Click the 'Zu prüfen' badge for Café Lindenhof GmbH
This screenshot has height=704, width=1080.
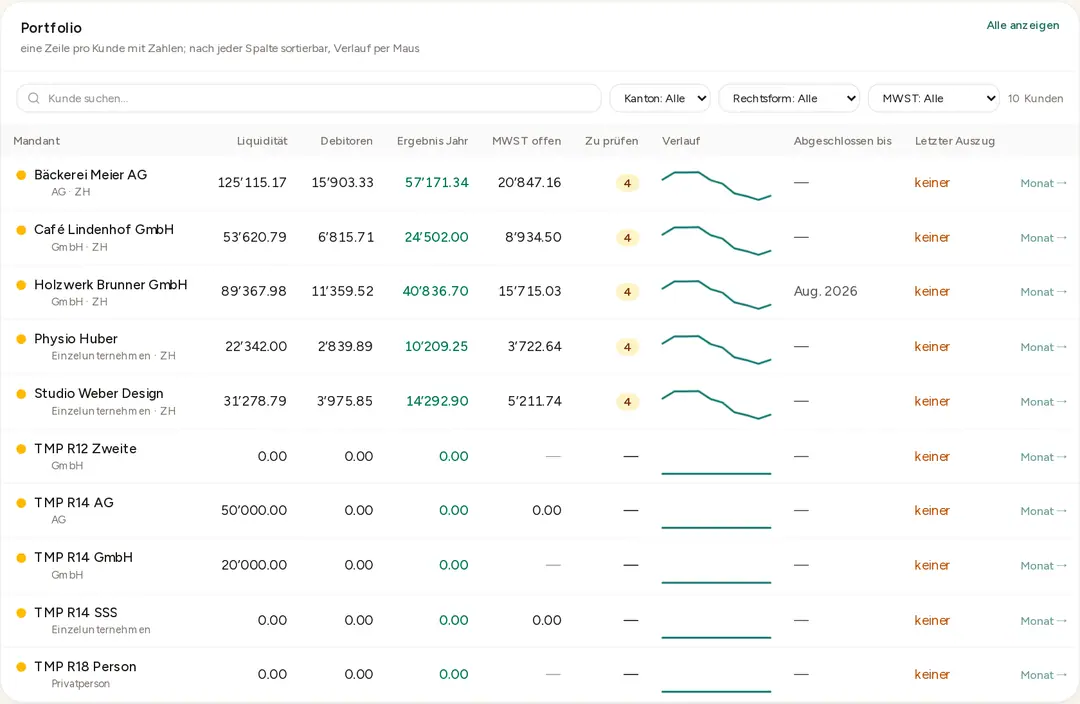627,238
